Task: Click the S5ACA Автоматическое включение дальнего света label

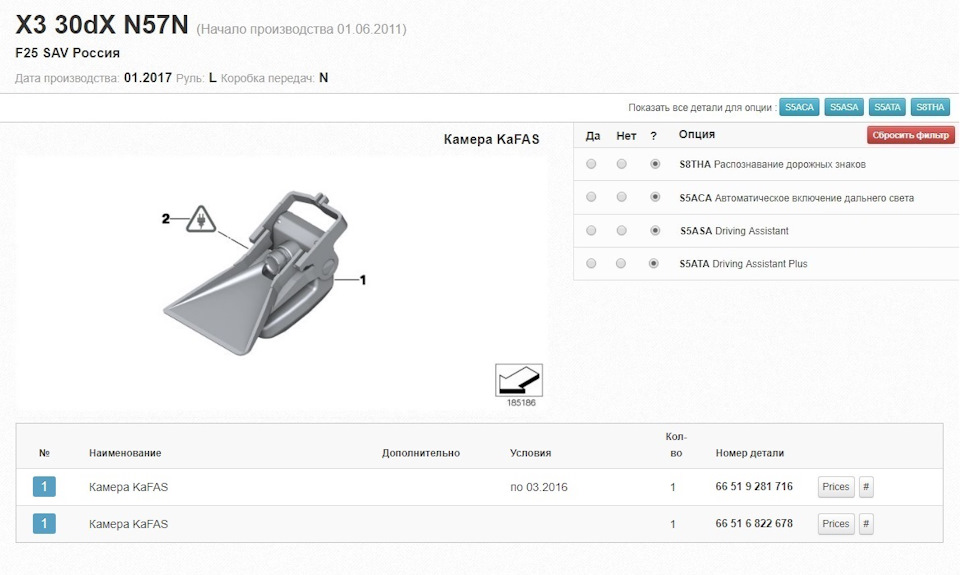Action: coord(797,198)
